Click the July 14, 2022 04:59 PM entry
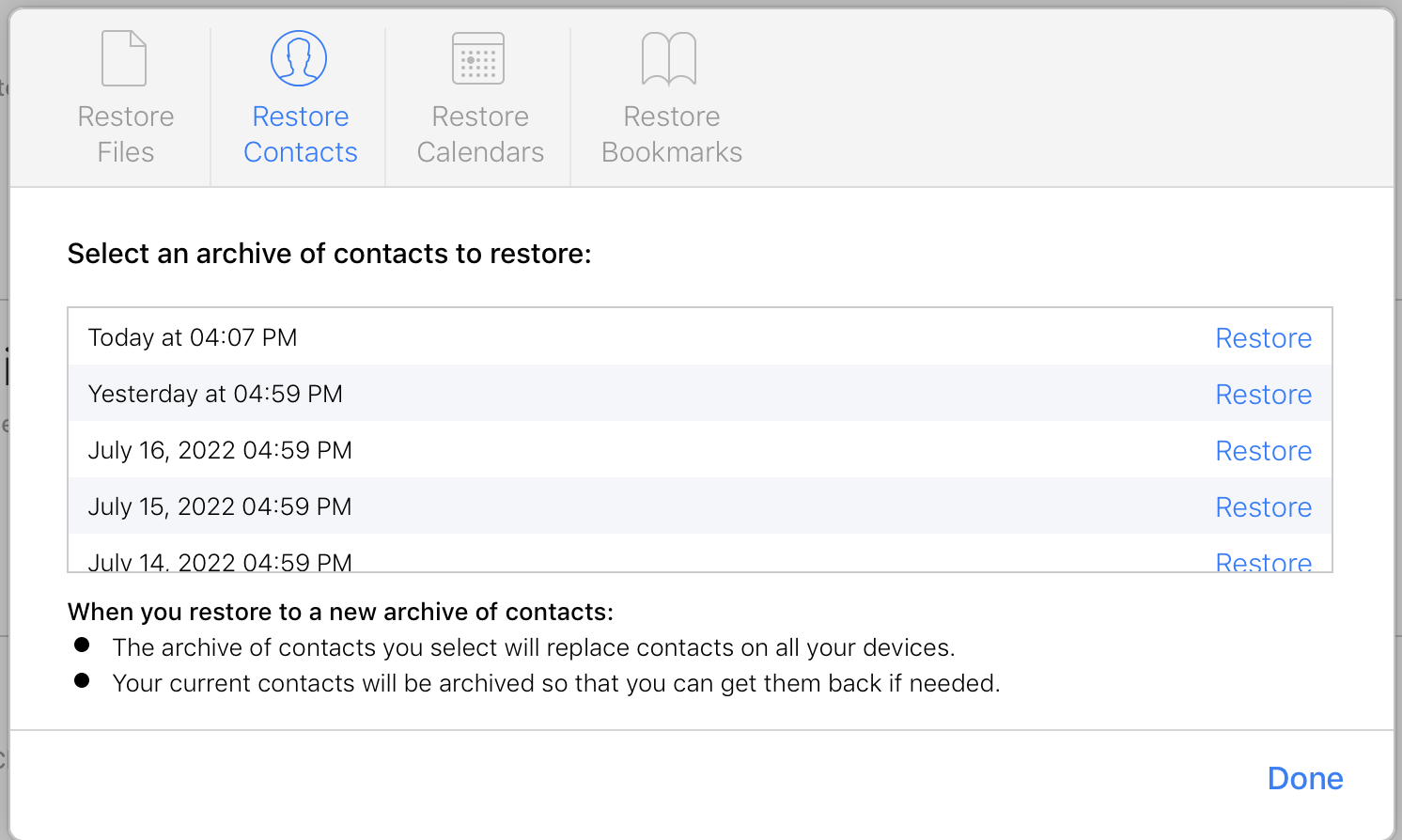The width and height of the screenshot is (1402, 840). 220,562
